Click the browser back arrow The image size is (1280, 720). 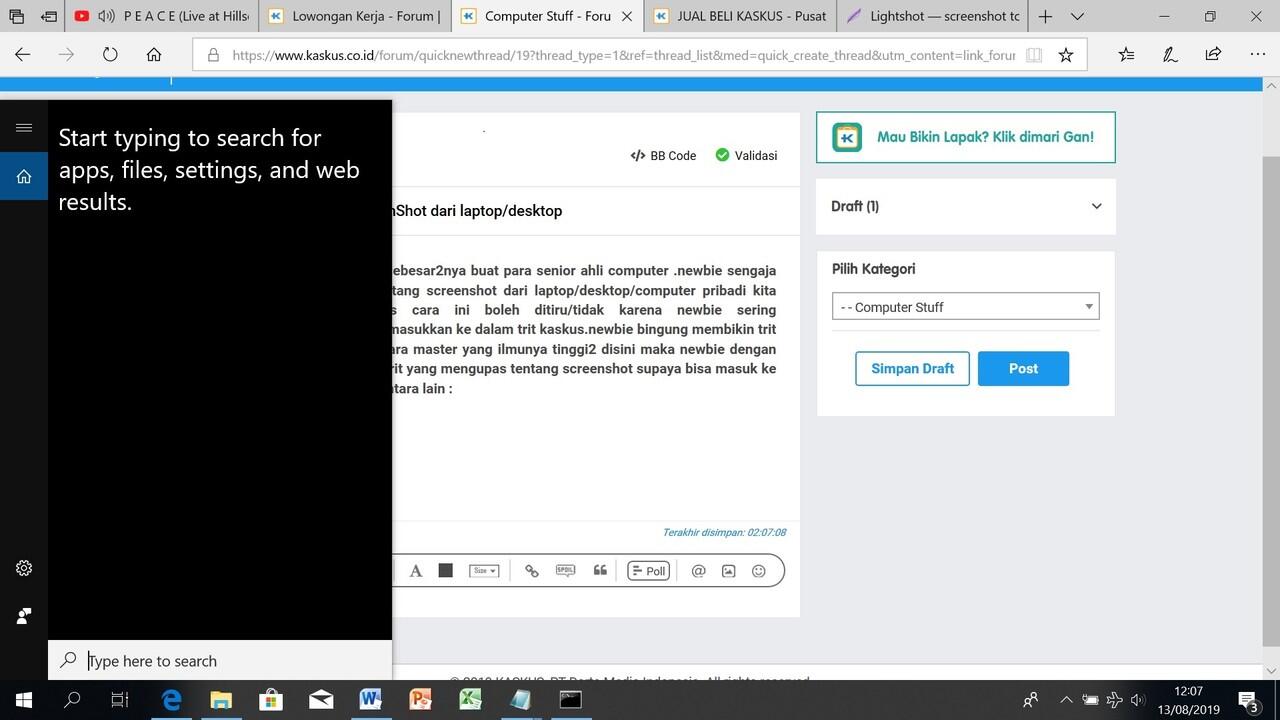tap(23, 55)
